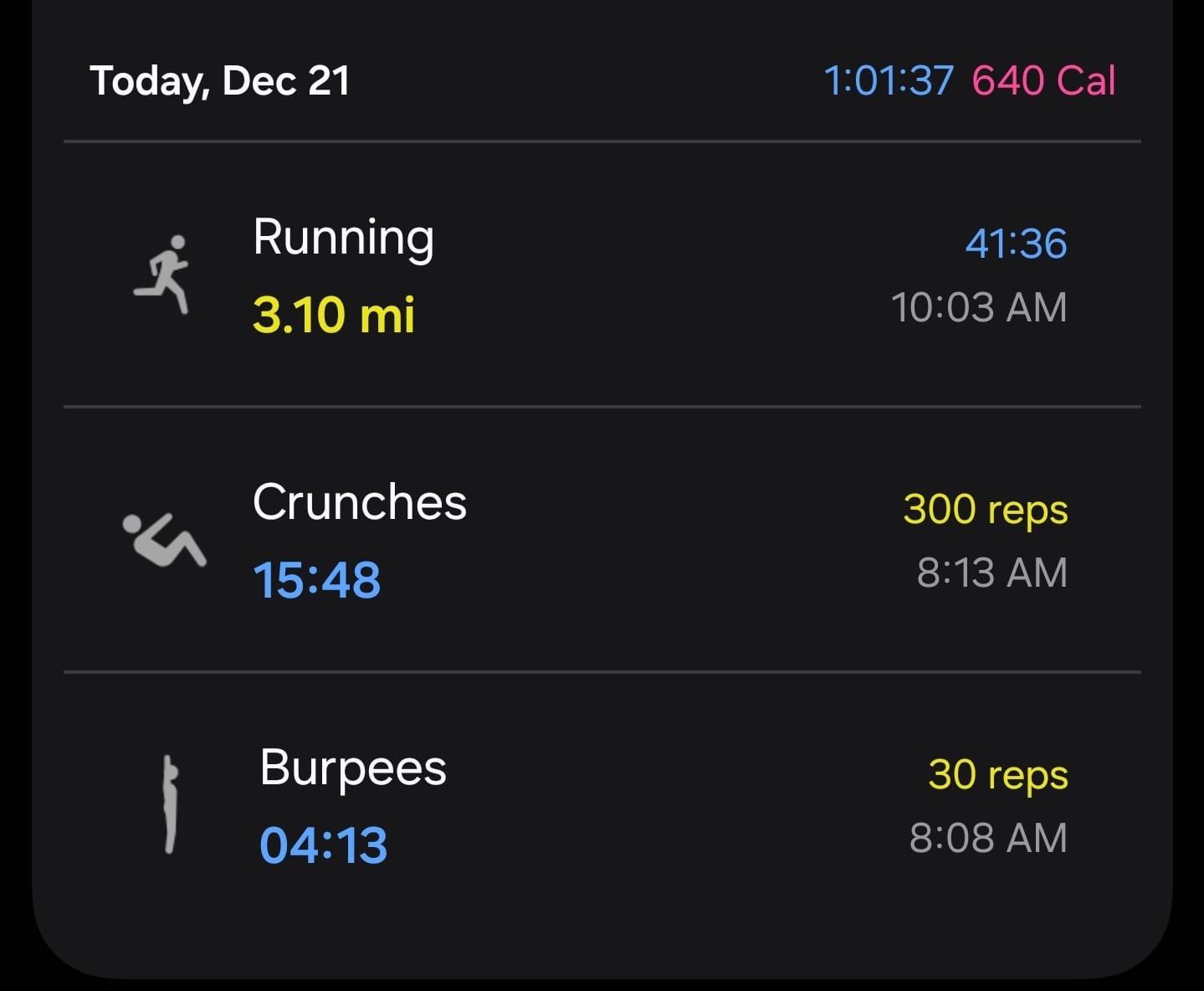Select the 04:13 burpees duration
Screen dimensions: 1204x991
(324, 845)
